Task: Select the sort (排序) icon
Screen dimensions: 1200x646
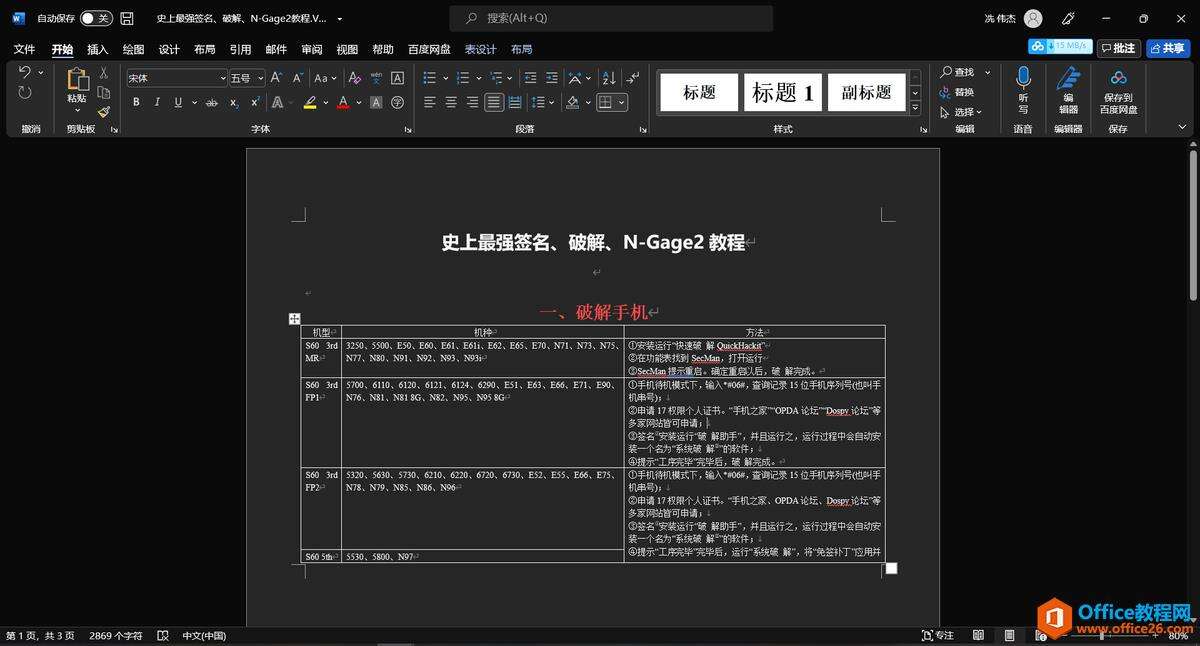Action: [608, 76]
